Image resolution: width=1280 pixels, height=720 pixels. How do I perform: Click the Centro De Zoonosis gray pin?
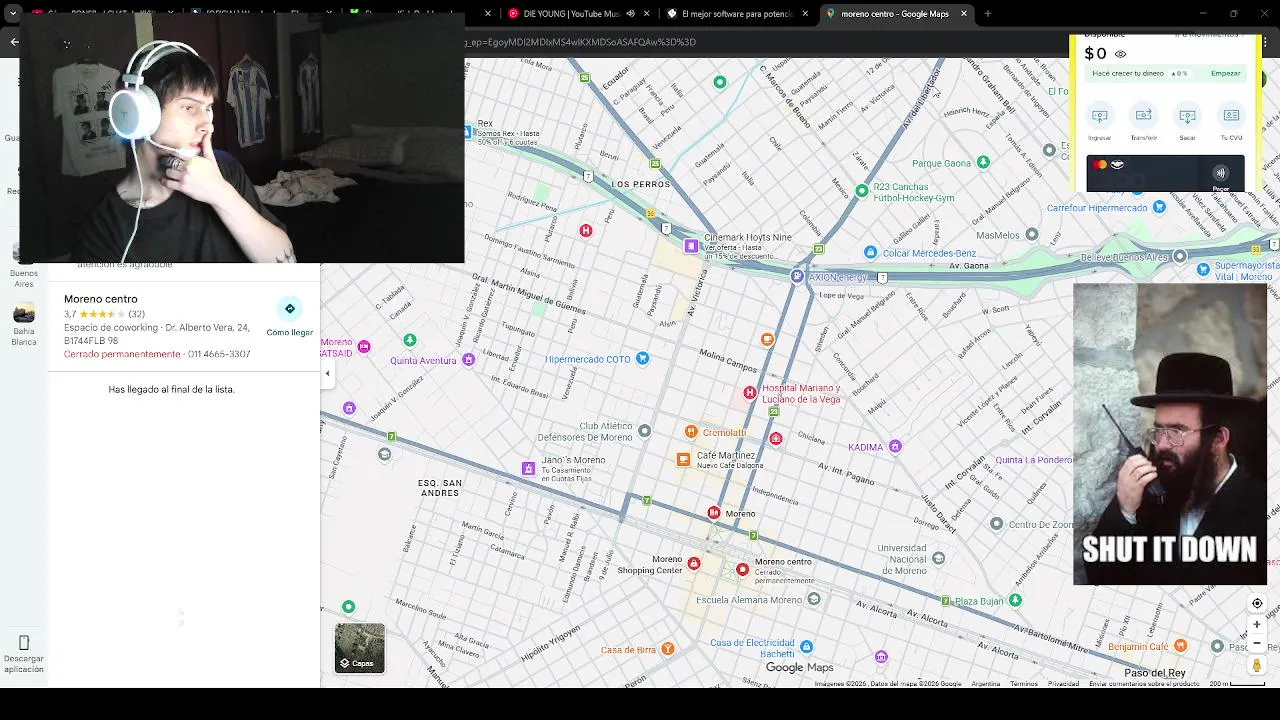click(x=996, y=523)
